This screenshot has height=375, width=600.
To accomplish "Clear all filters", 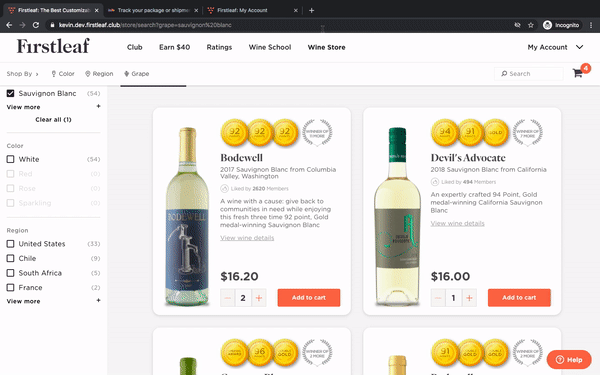I will click(x=53, y=119).
